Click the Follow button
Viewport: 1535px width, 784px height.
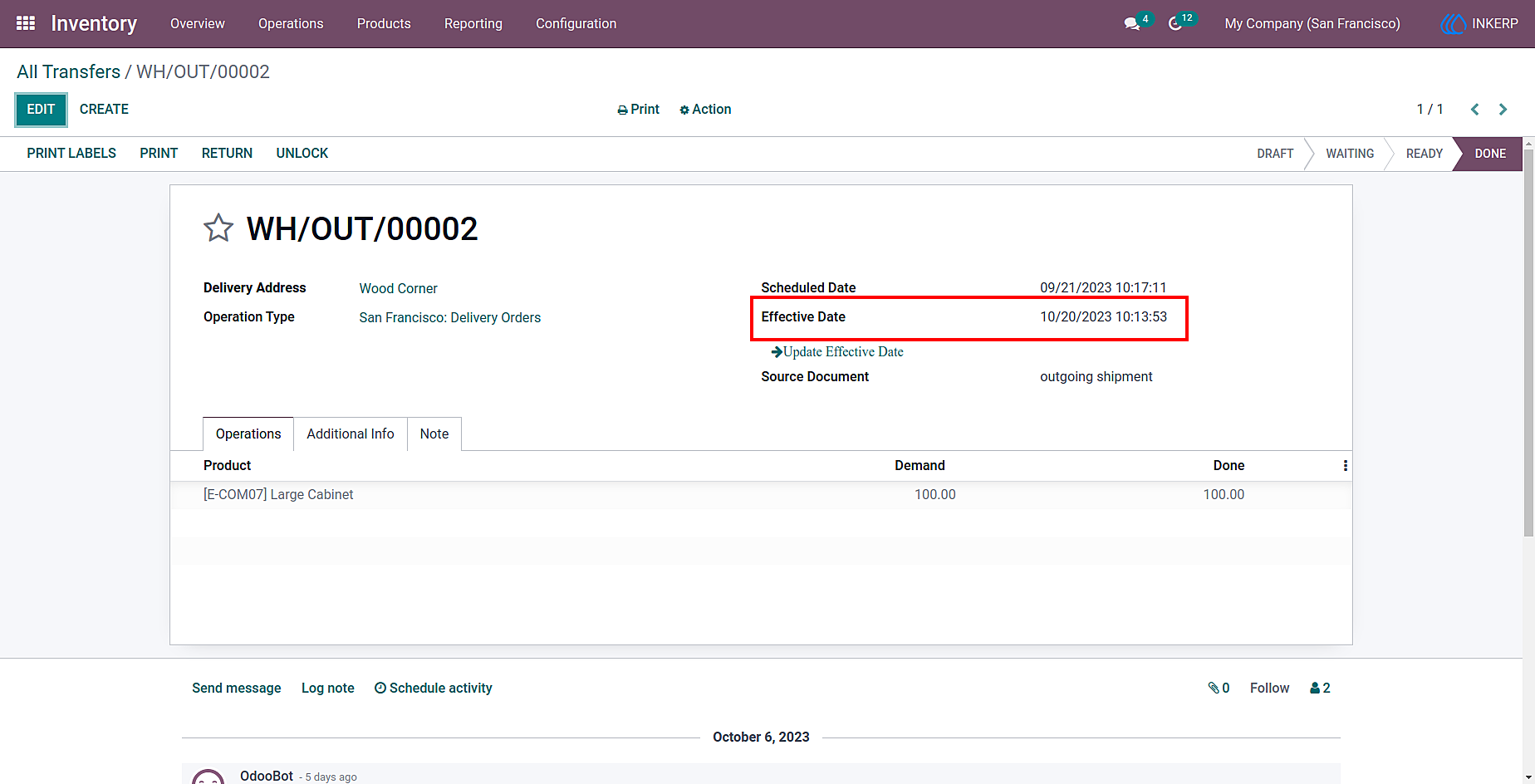pos(1269,688)
